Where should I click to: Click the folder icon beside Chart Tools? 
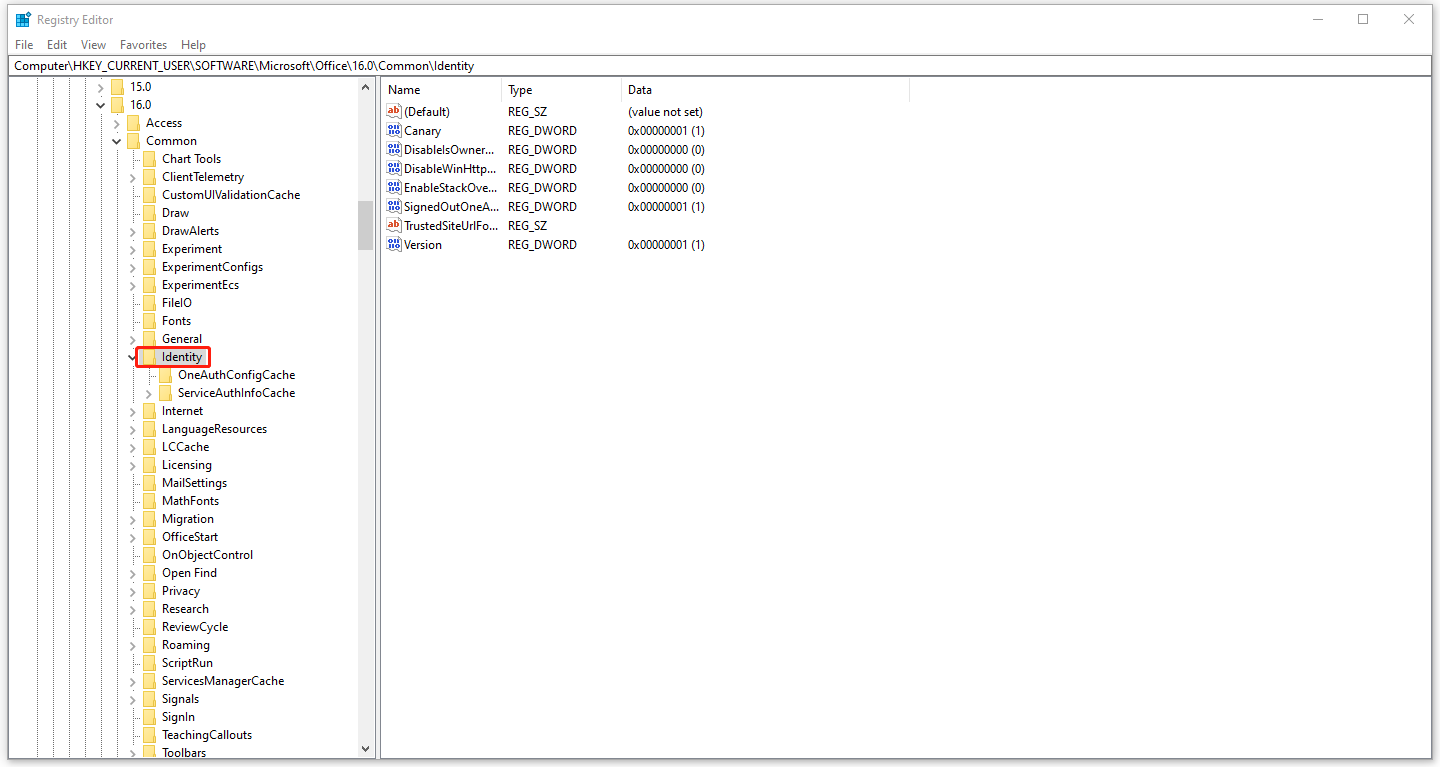point(150,159)
